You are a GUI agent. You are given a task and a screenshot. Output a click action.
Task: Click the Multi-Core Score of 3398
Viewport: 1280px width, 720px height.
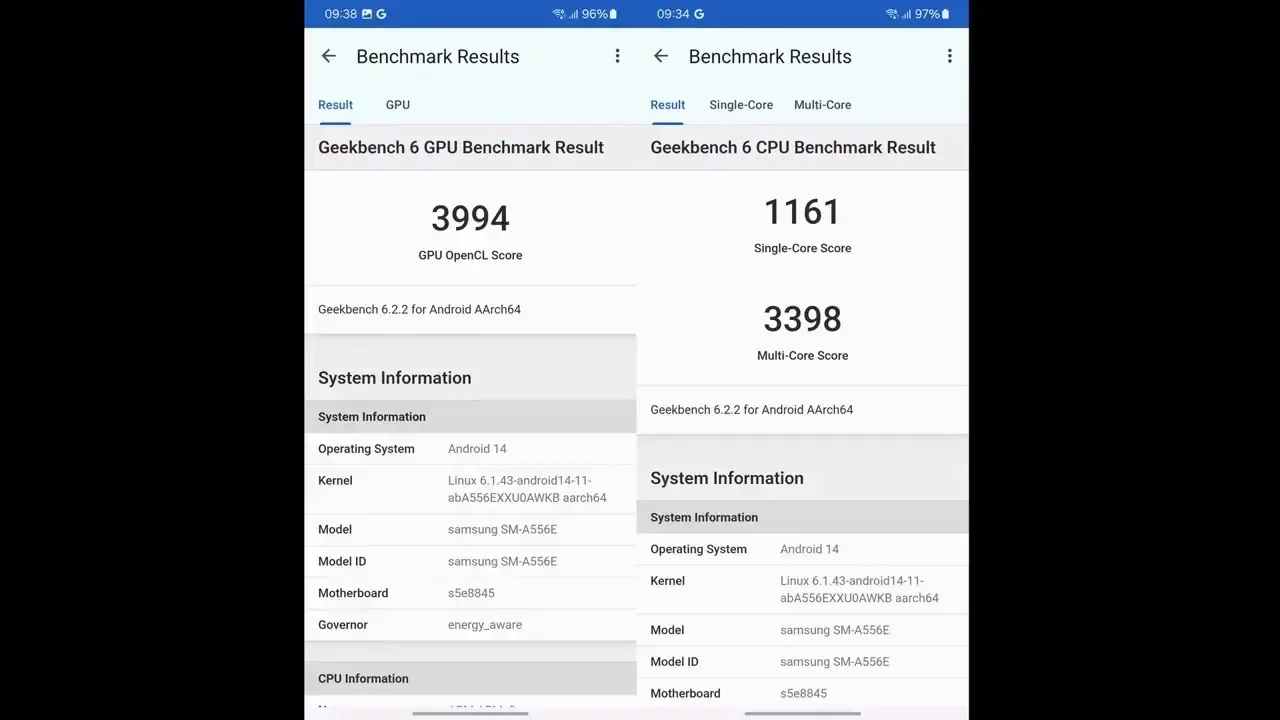802,318
